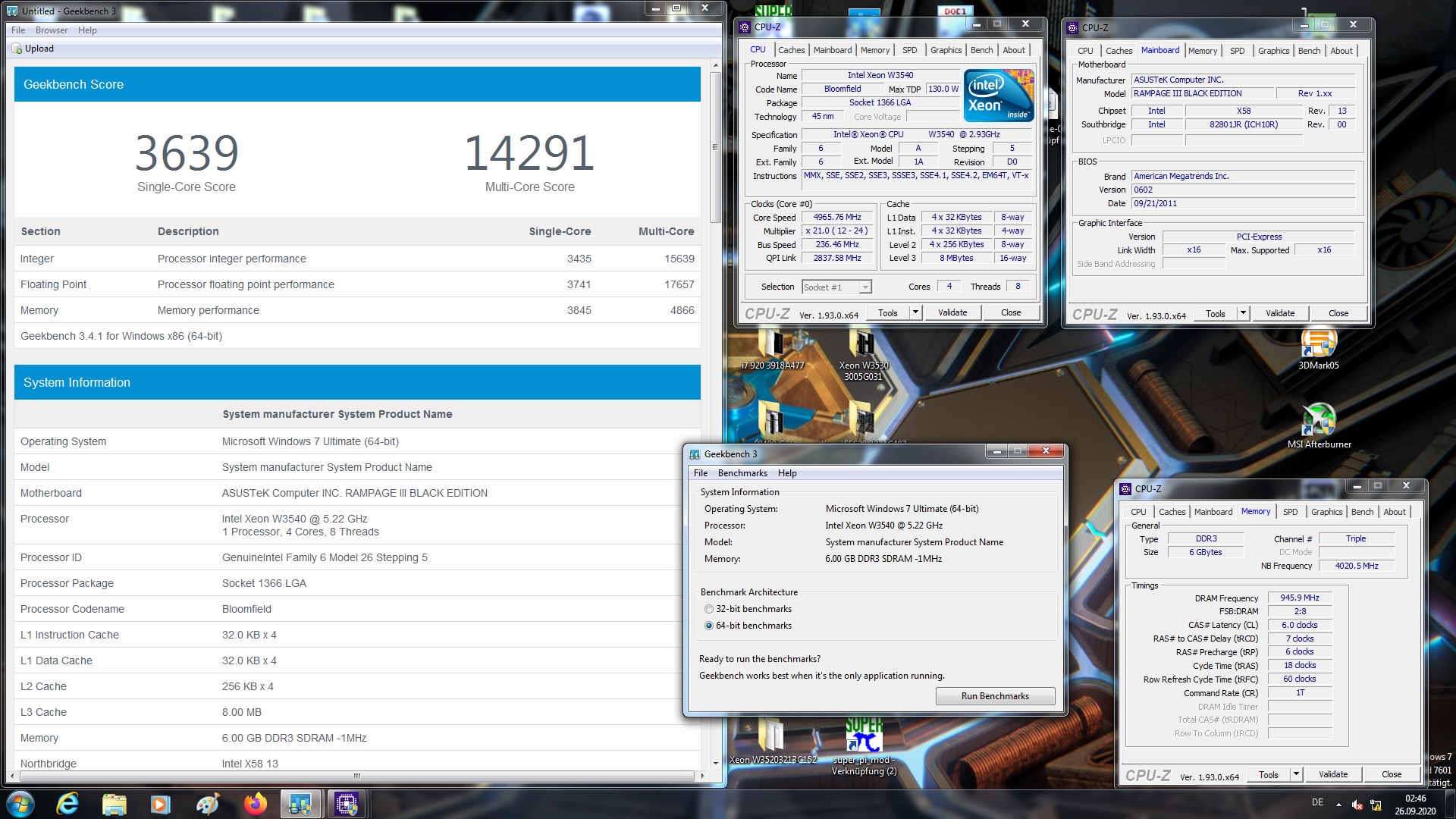This screenshot has height=819, width=1456.
Task: Click the Show desktop button
Action: 1450,804
